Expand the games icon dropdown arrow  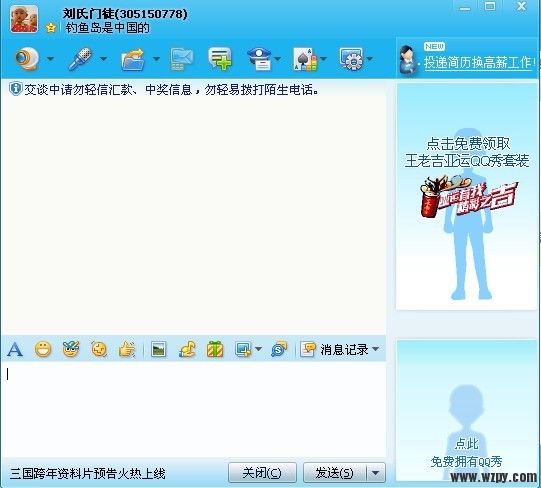tap(324, 59)
